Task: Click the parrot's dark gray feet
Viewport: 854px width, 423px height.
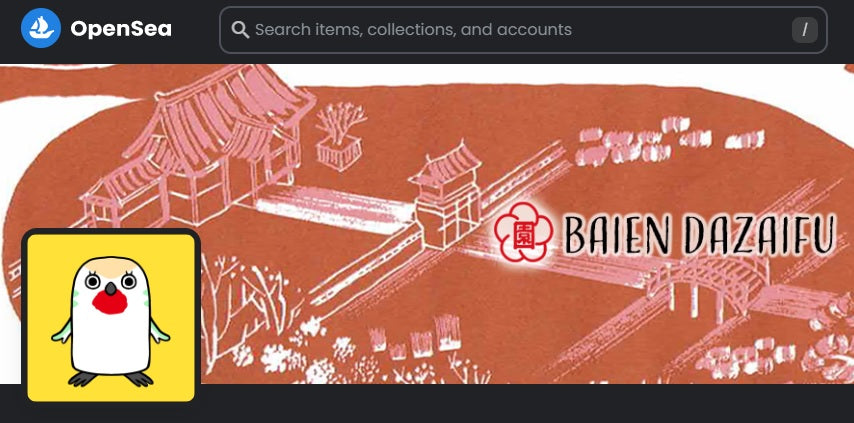Action: [111, 379]
